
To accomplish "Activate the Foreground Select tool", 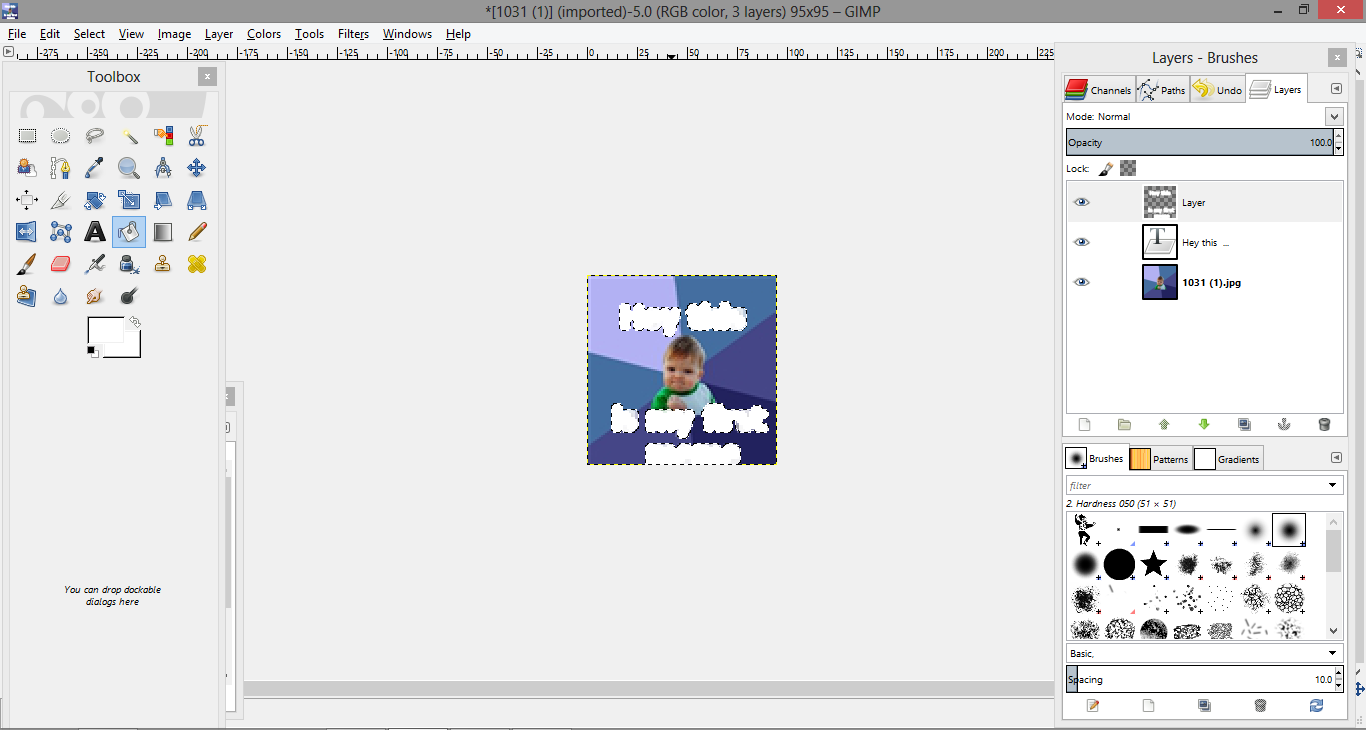I will pyautogui.click(x=27, y=168).
